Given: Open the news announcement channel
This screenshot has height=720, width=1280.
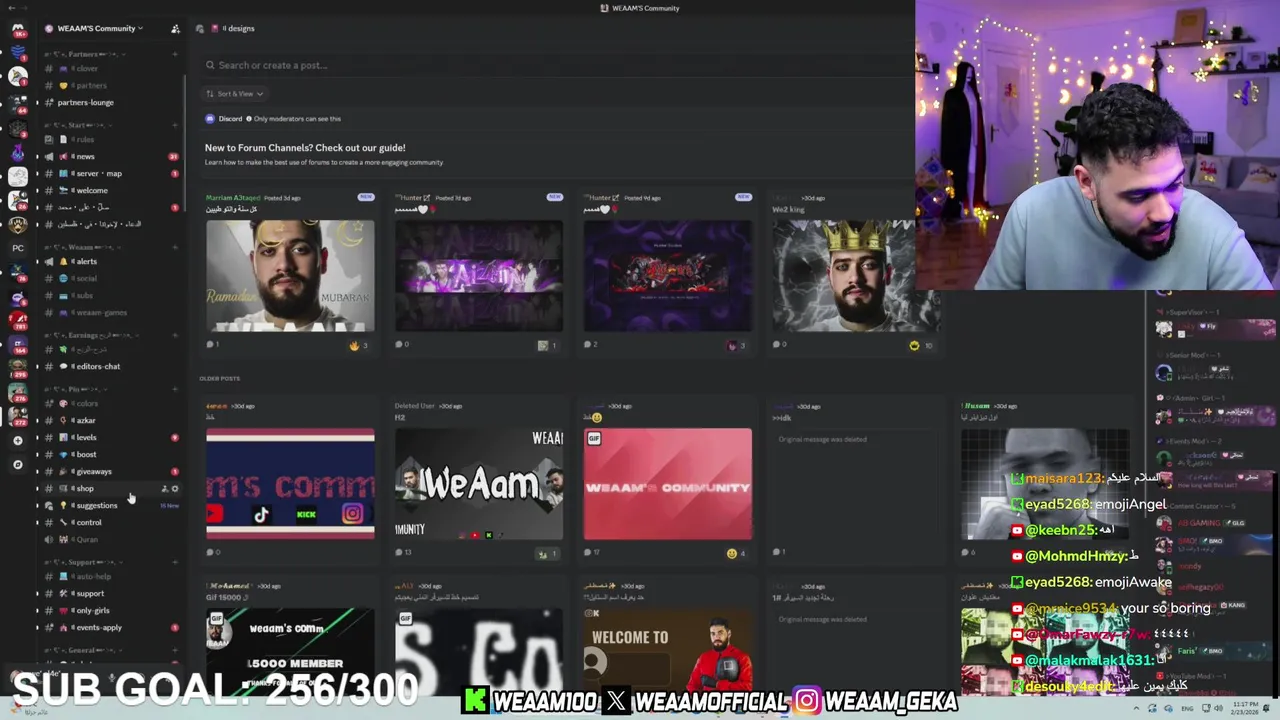Looking at the screenshot, I should tap(110, 156).
